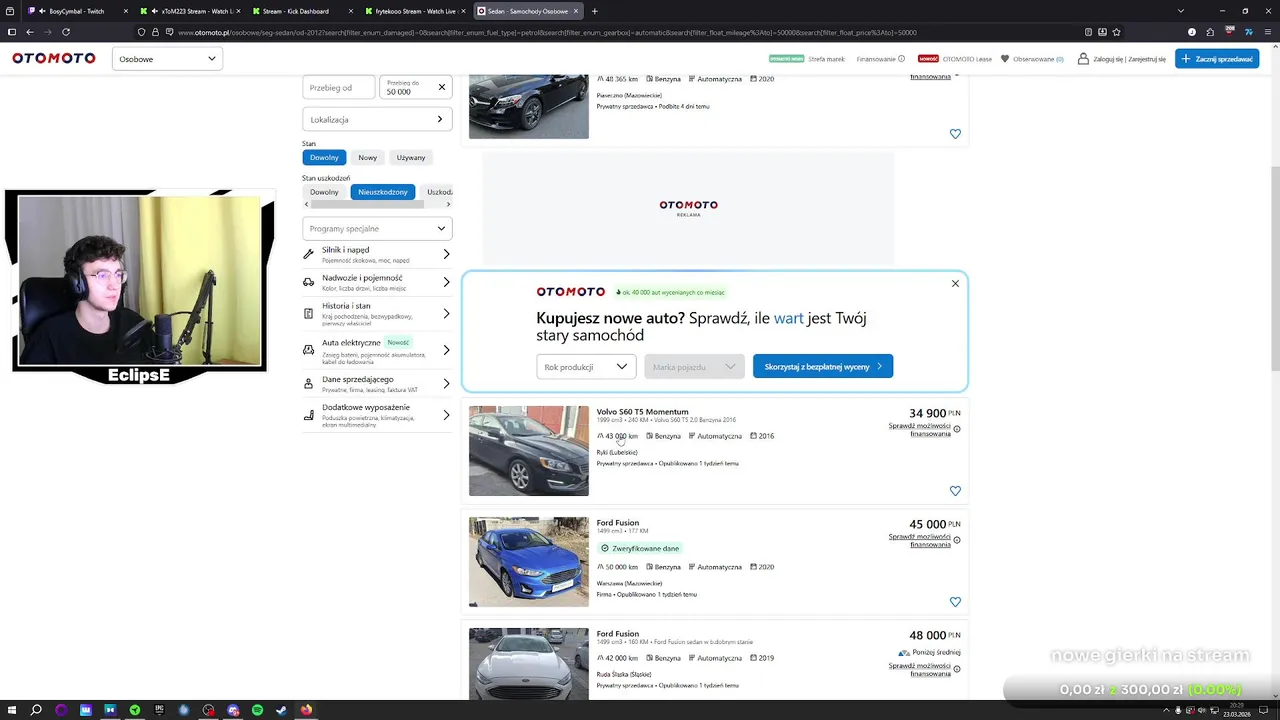The height and width of the screenshot is (720, 1280).
Task: Open Spotify from the taskbar
Action: point(257,710)
